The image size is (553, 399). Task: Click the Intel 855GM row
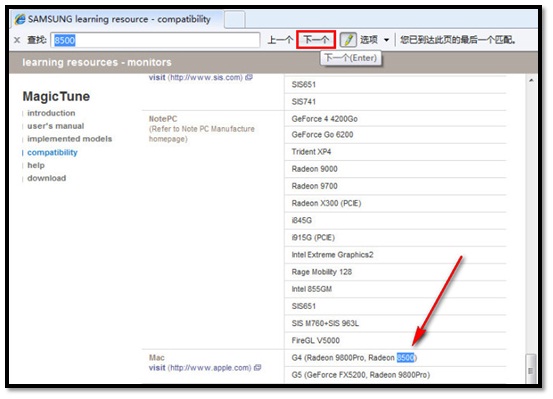point(395,289)
